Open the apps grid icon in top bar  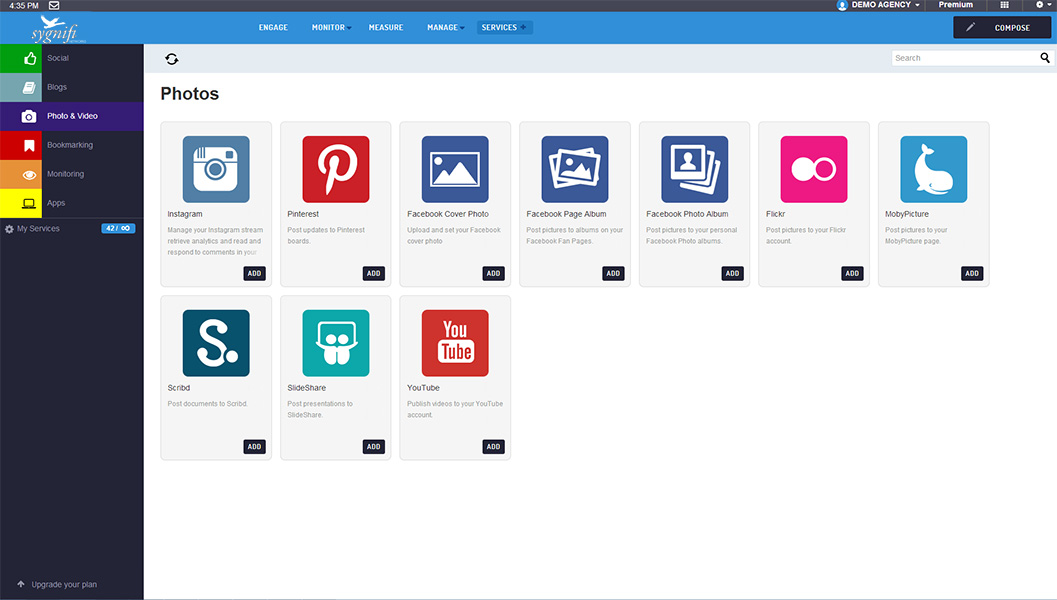pos(1004,5)
